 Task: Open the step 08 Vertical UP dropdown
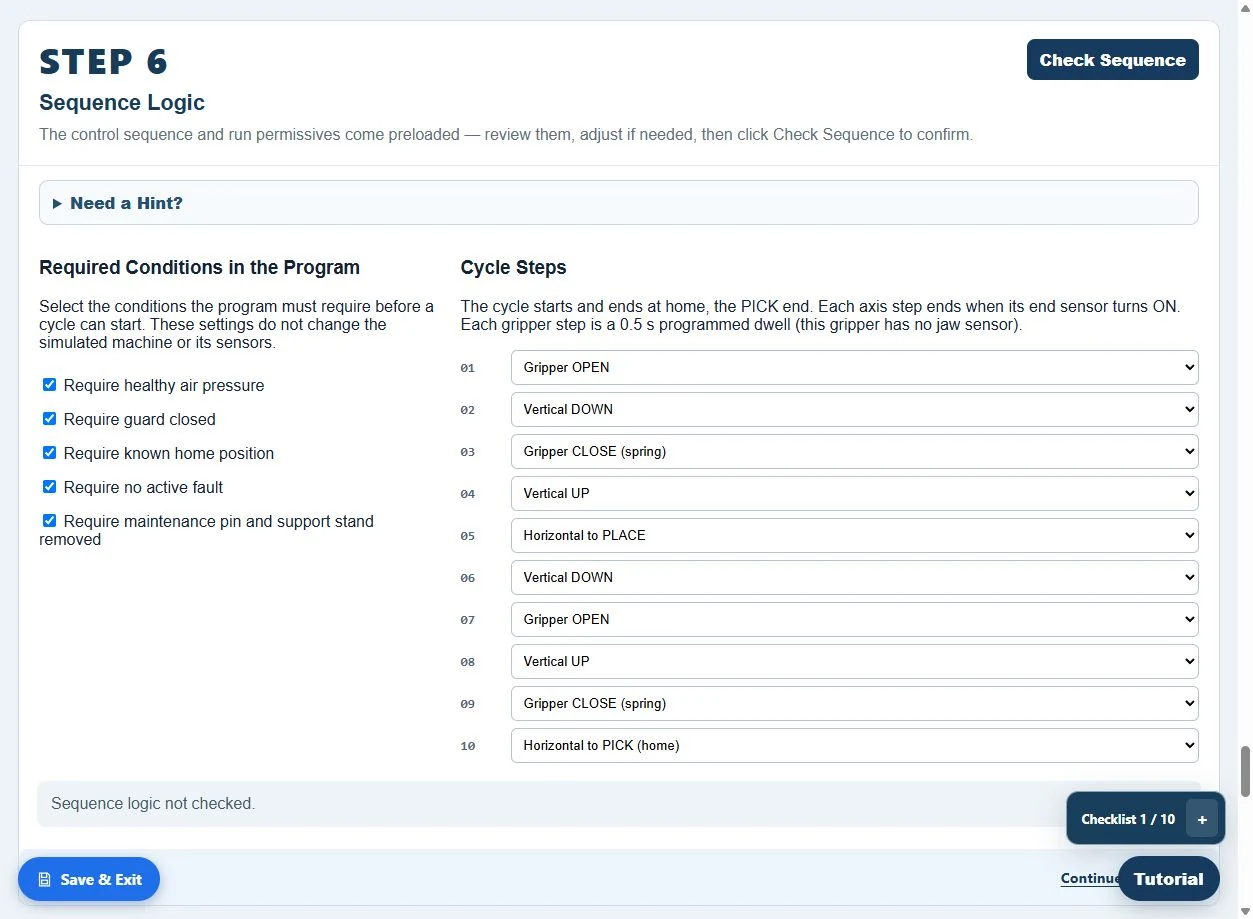854,661
